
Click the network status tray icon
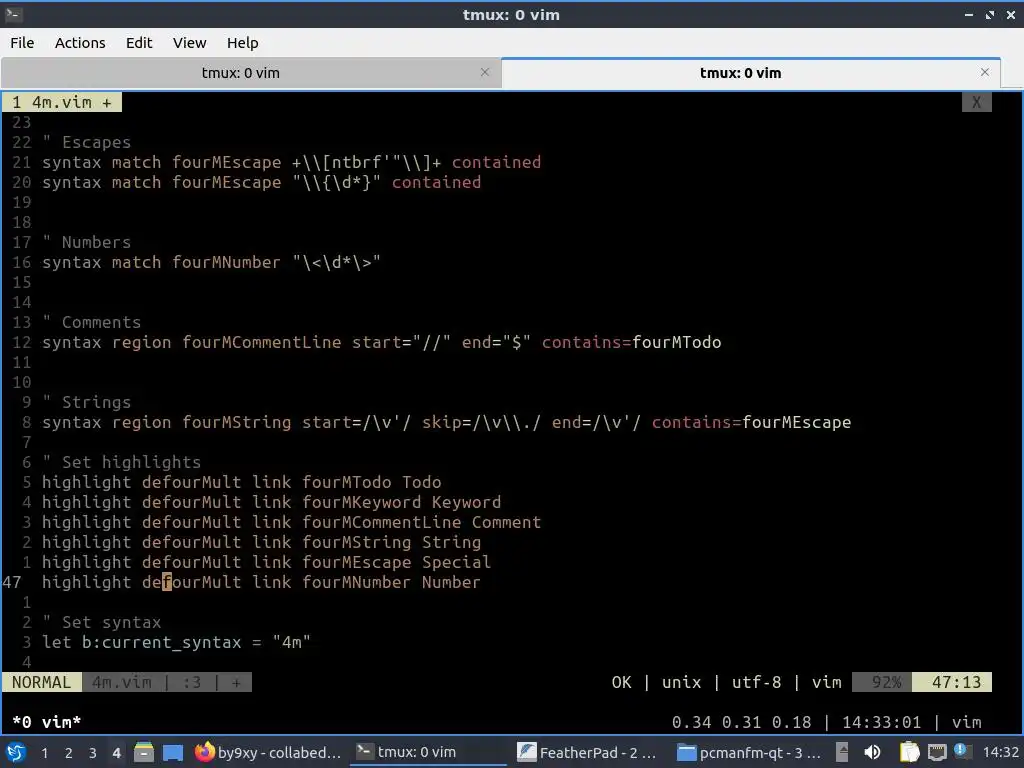coord(937,752)
